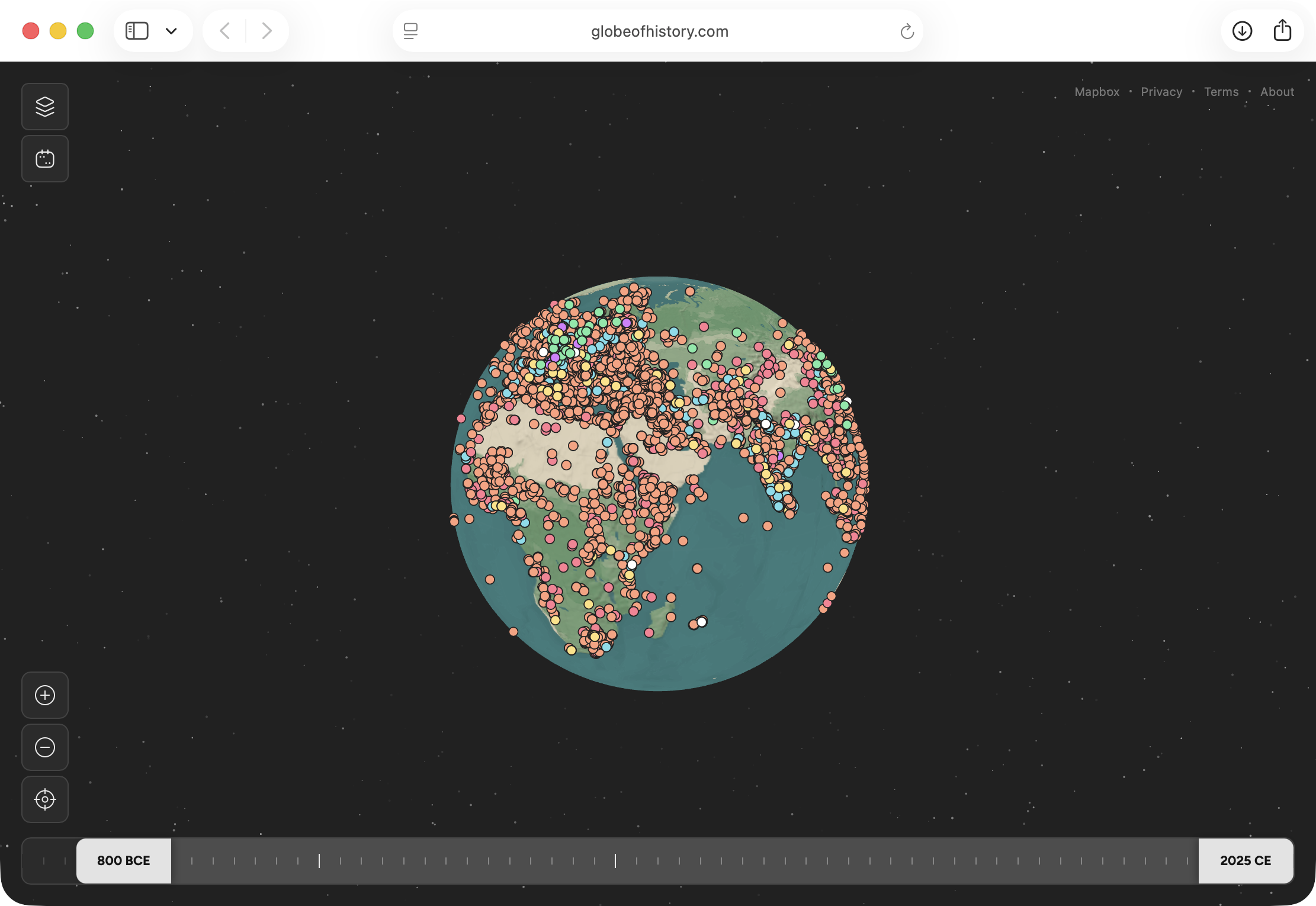Expand the sidebar tab group dropdown
Viewport: 1316px width, 906px height.
pos(171,31)
